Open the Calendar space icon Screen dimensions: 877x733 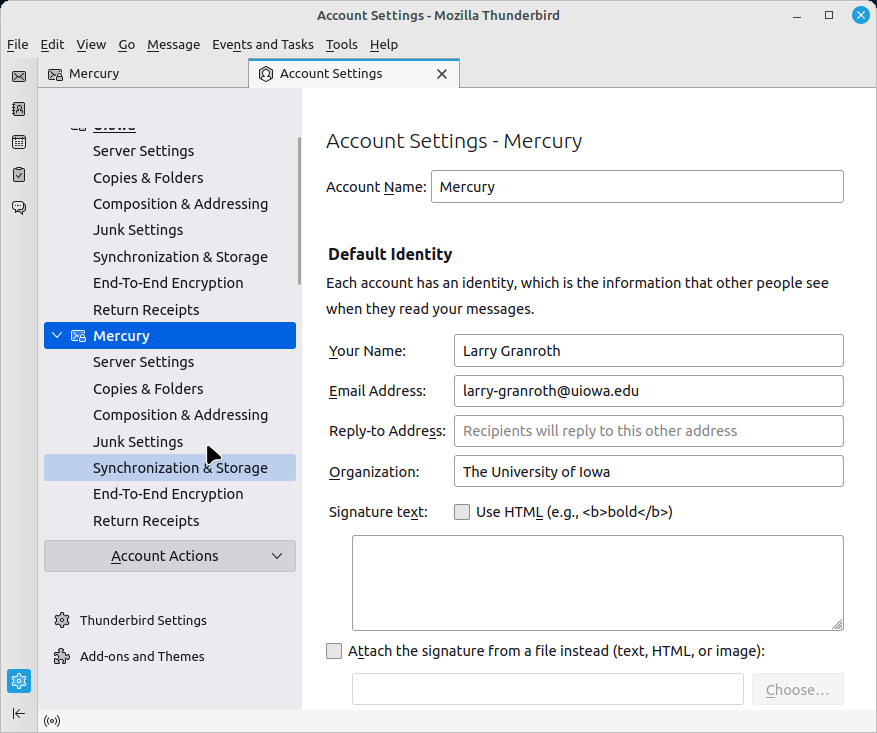pyautogui.click(x=19, y=142)
